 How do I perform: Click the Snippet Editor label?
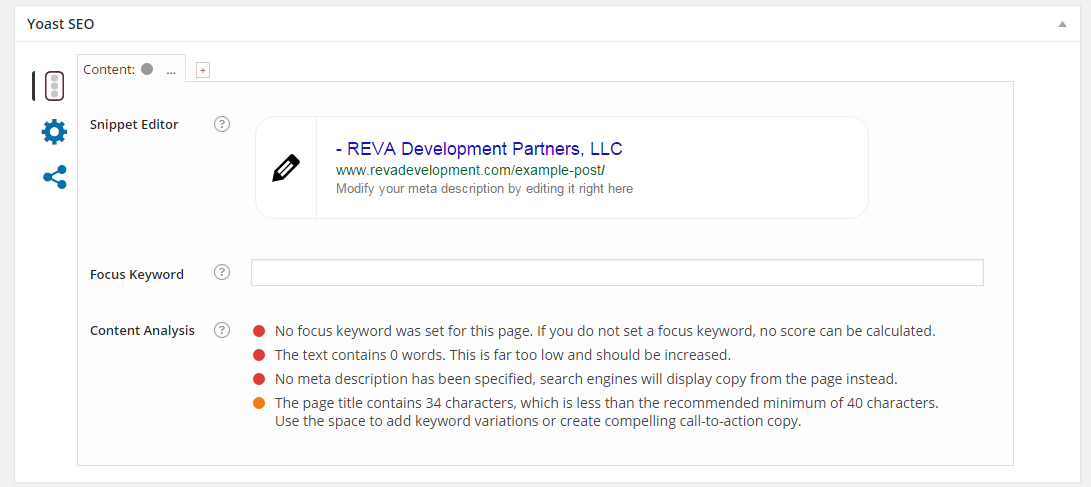(134, 125)
